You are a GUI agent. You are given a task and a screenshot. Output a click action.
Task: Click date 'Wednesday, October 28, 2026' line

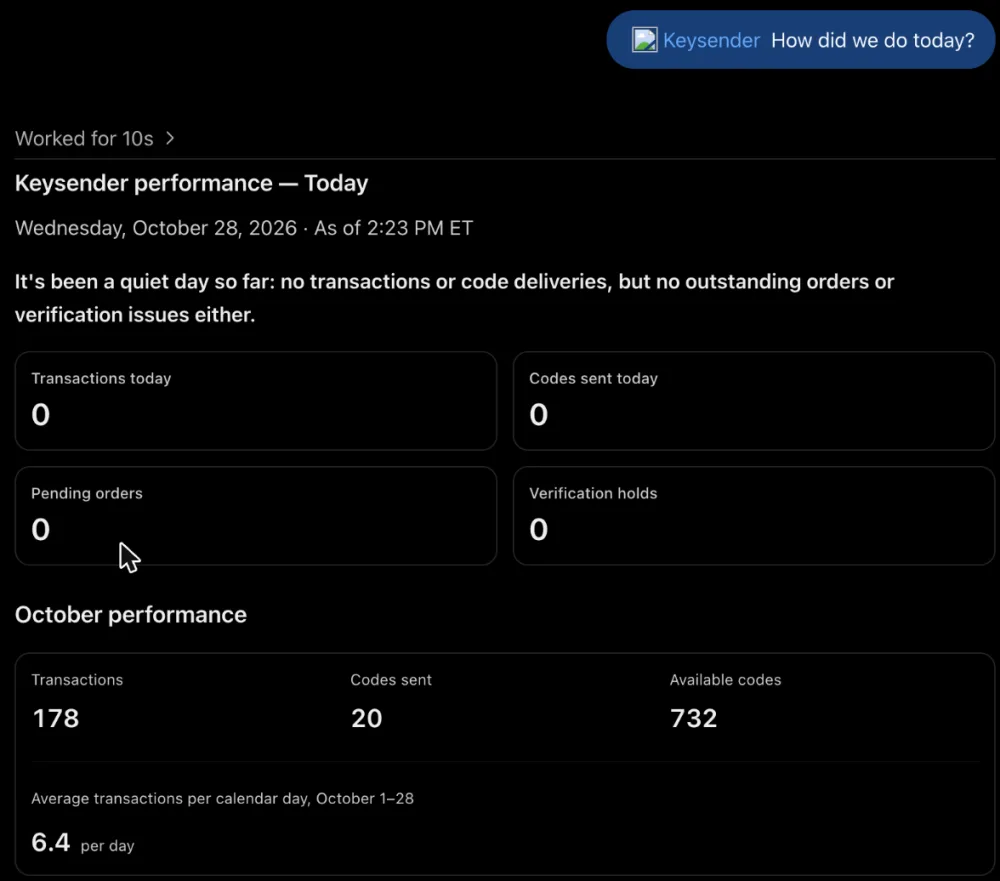coord(244,228)
